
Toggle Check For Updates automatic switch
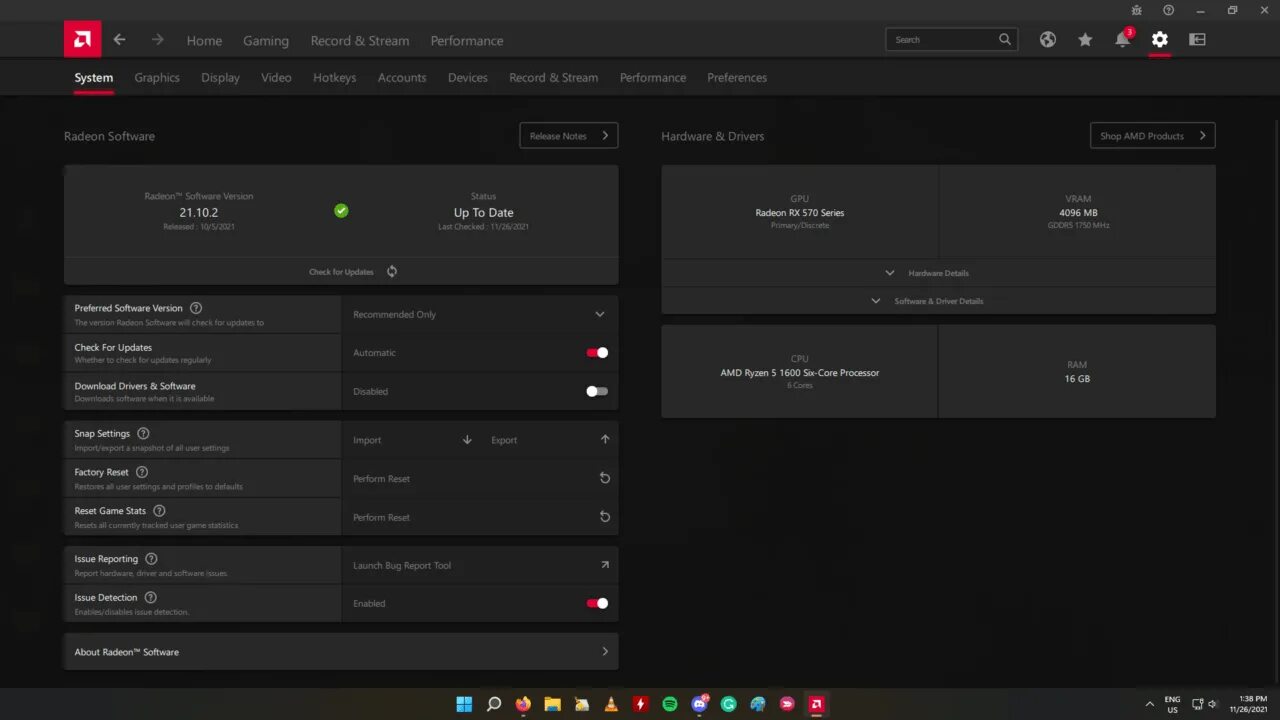[x=597, y=353]
